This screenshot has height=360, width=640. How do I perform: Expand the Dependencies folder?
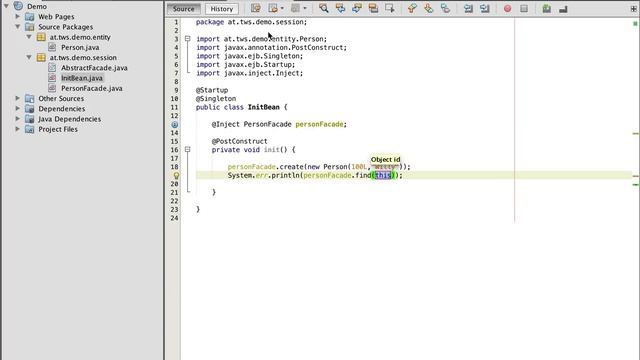(x=18, y=108)
